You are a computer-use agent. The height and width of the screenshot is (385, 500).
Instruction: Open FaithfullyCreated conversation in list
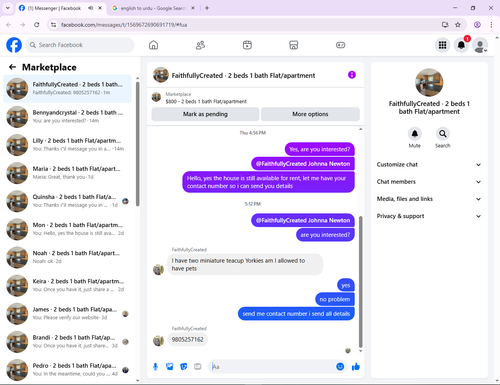tap(67, 89)
